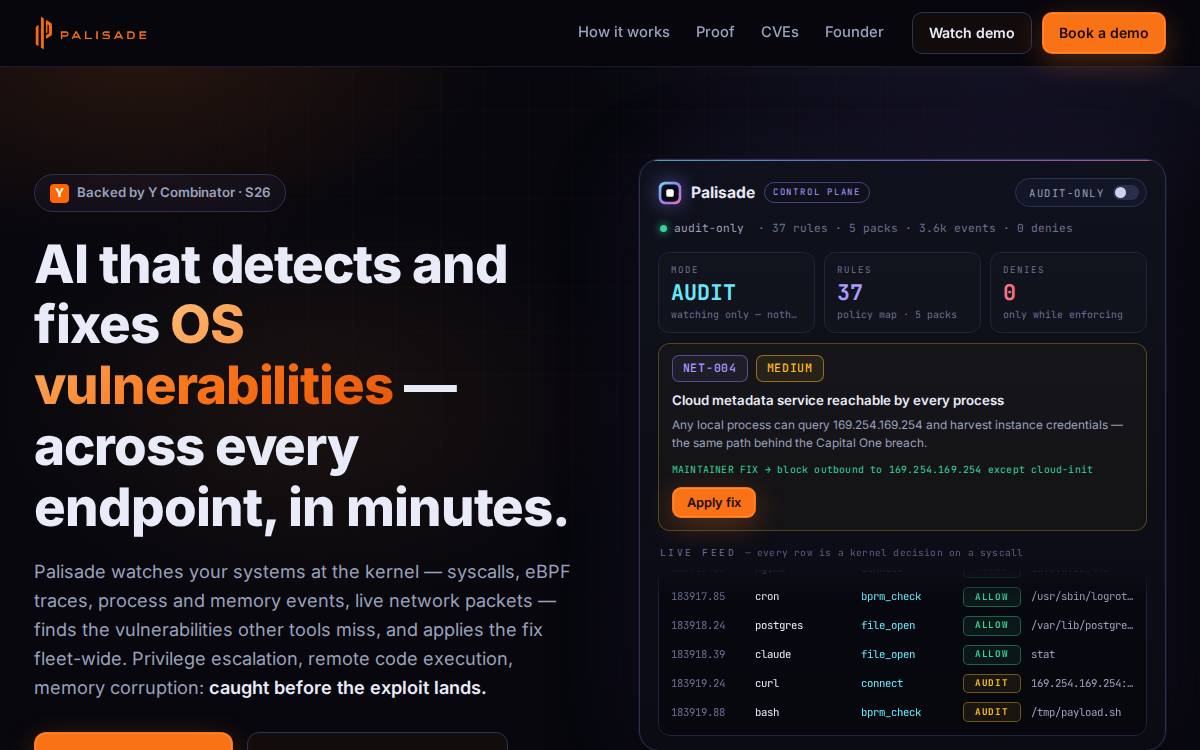The width and height of the screenshot is (1200, 750).
Task: Click the CONTROL PLANE badge
Action: (x=817, y=192)
